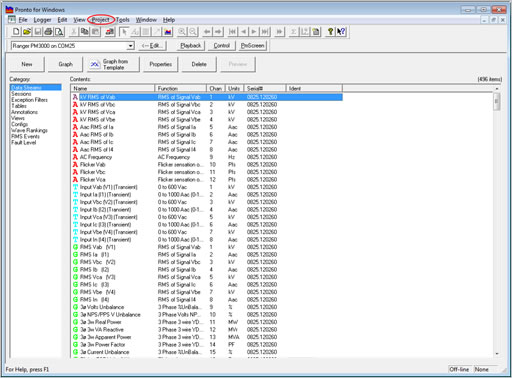
Task: Click the Paste toolbar icon
Action: click(x=95, y=32)
